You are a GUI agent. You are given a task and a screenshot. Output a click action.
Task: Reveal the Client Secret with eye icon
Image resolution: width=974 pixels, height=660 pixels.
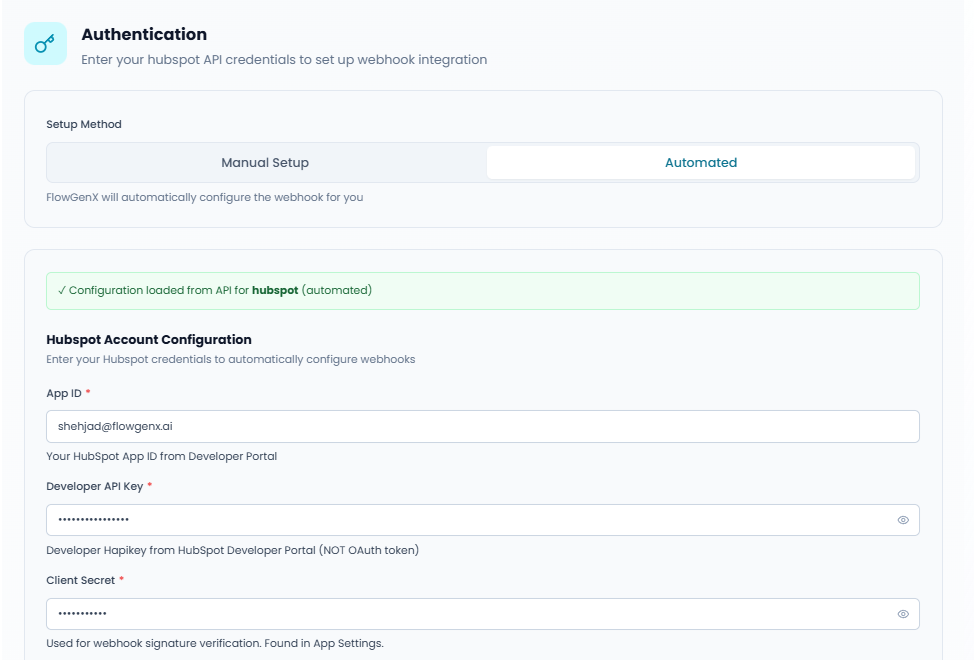click(x=902, y=614)
